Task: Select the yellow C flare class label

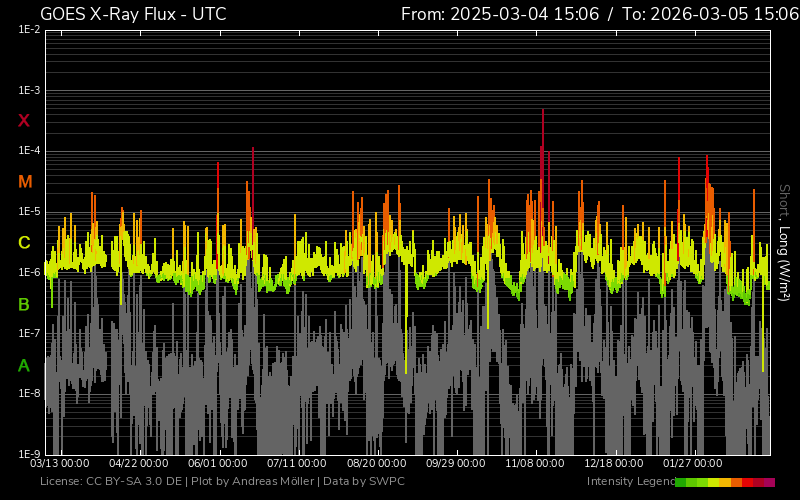Action: coord(24,243)
